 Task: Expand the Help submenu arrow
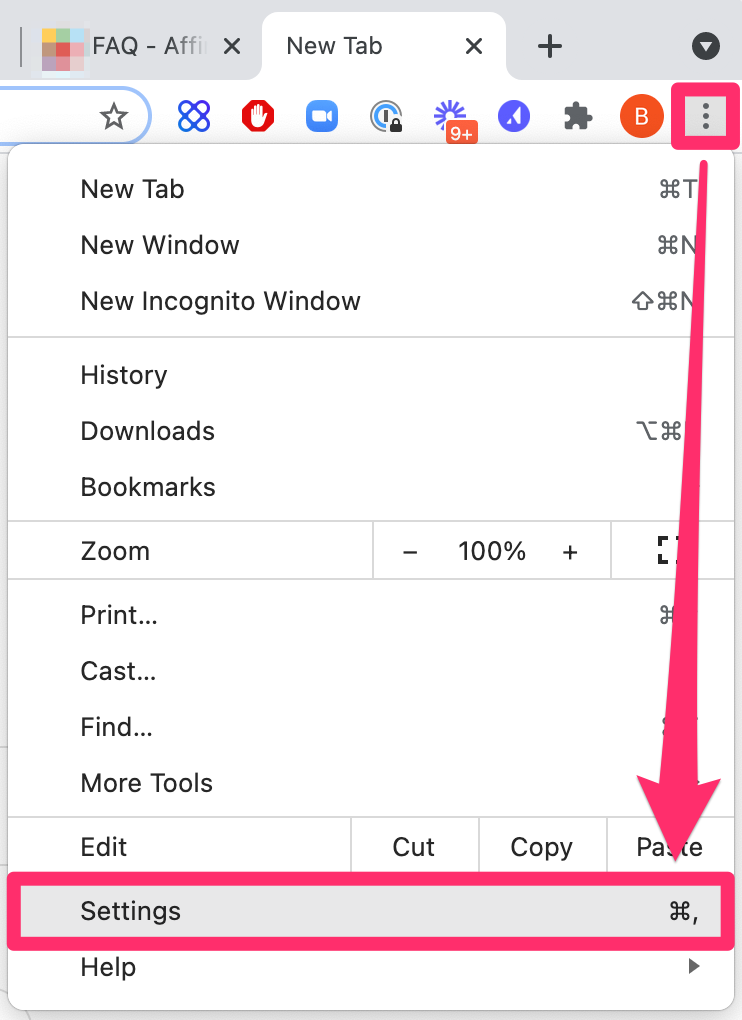(x=692, y=966)
